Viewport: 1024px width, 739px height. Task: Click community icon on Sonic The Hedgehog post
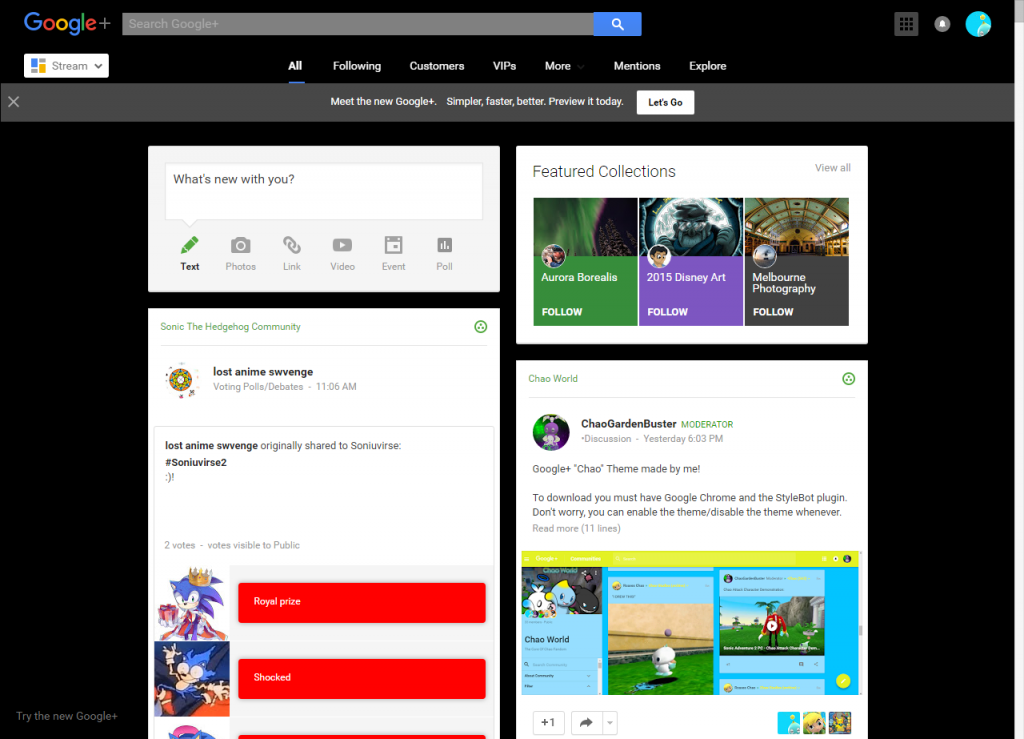481,326
